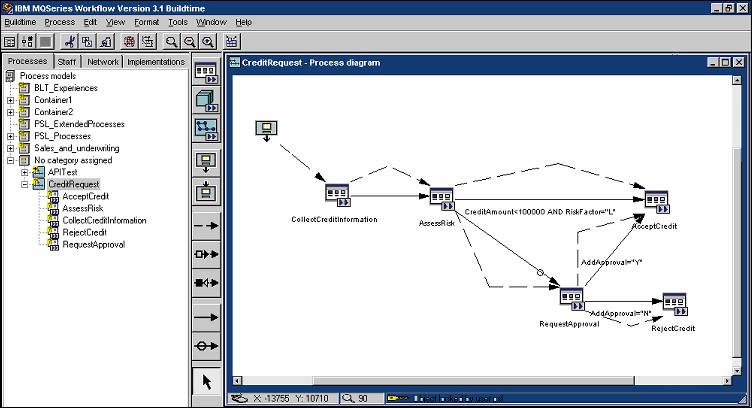Select the 3D block activity palette tool
Viewport: 752px width, 408px height.
[x=207, y=101]
